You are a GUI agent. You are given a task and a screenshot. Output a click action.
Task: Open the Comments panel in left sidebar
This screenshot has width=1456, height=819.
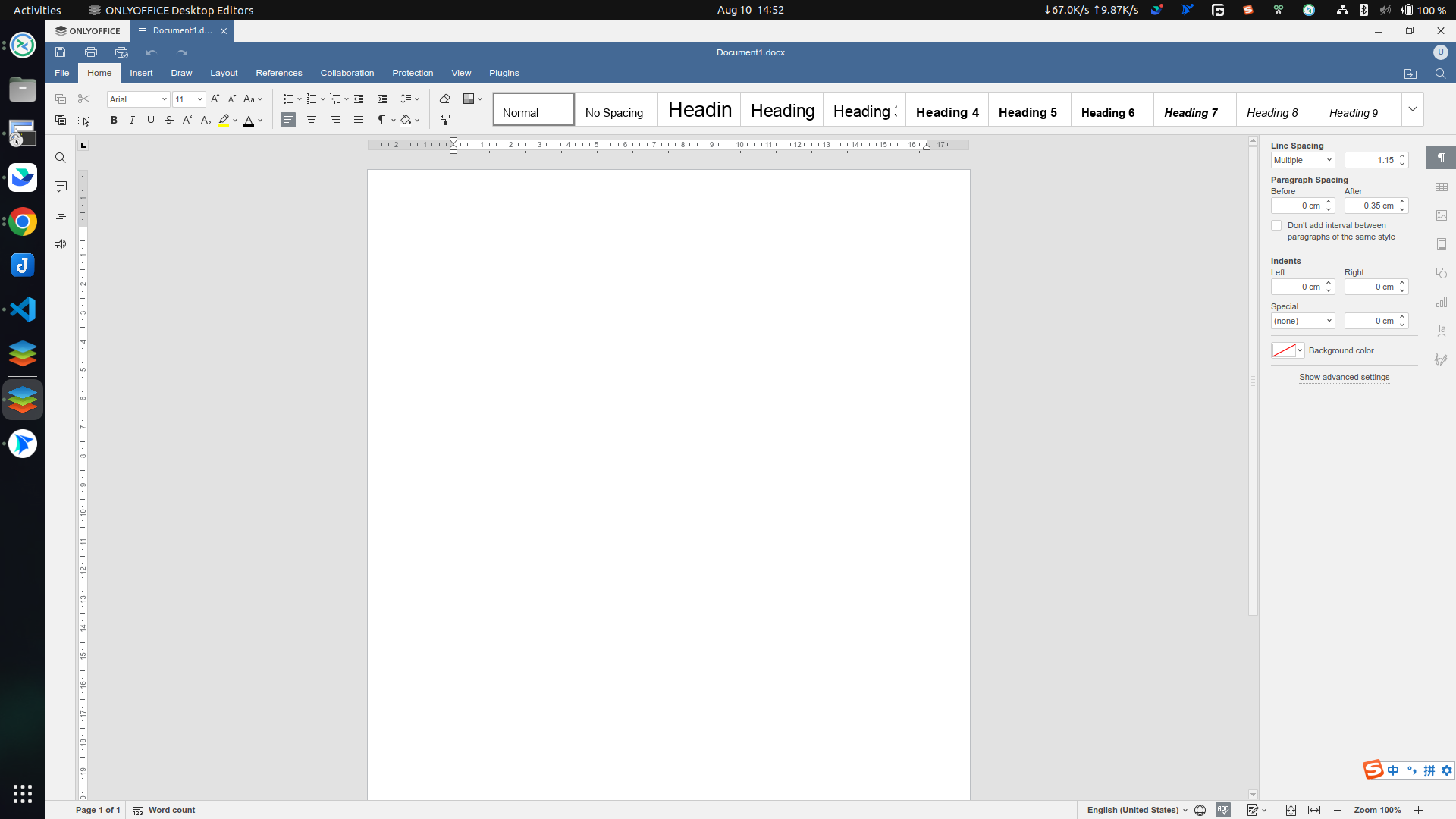[x=61, y=187]
